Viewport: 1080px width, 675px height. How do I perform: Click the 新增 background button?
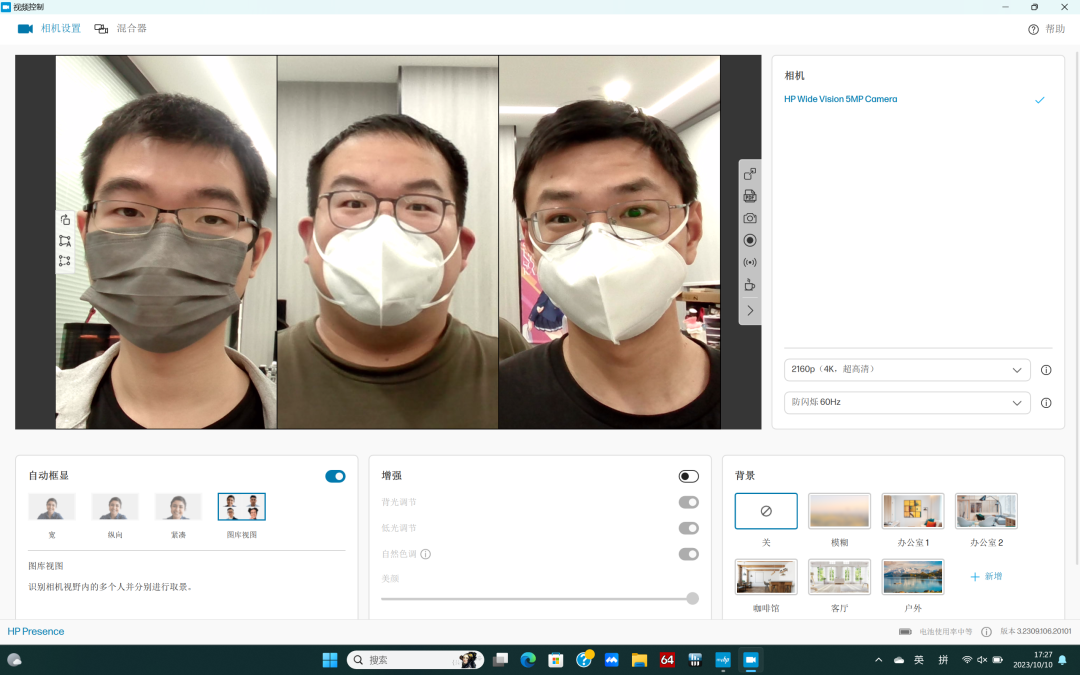point(986,577)
